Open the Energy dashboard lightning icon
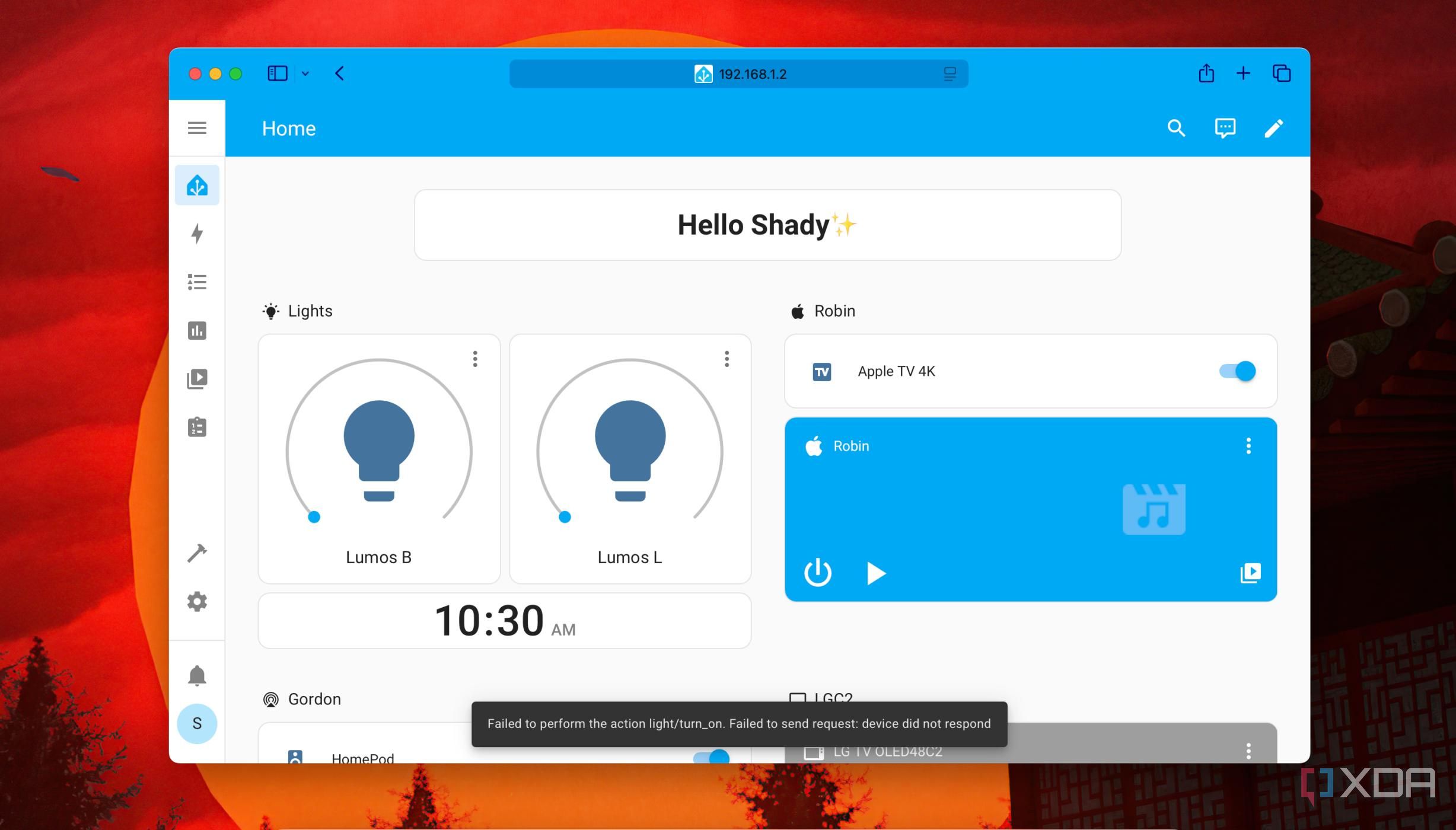 pyautogui.click(x=197, y=234)
